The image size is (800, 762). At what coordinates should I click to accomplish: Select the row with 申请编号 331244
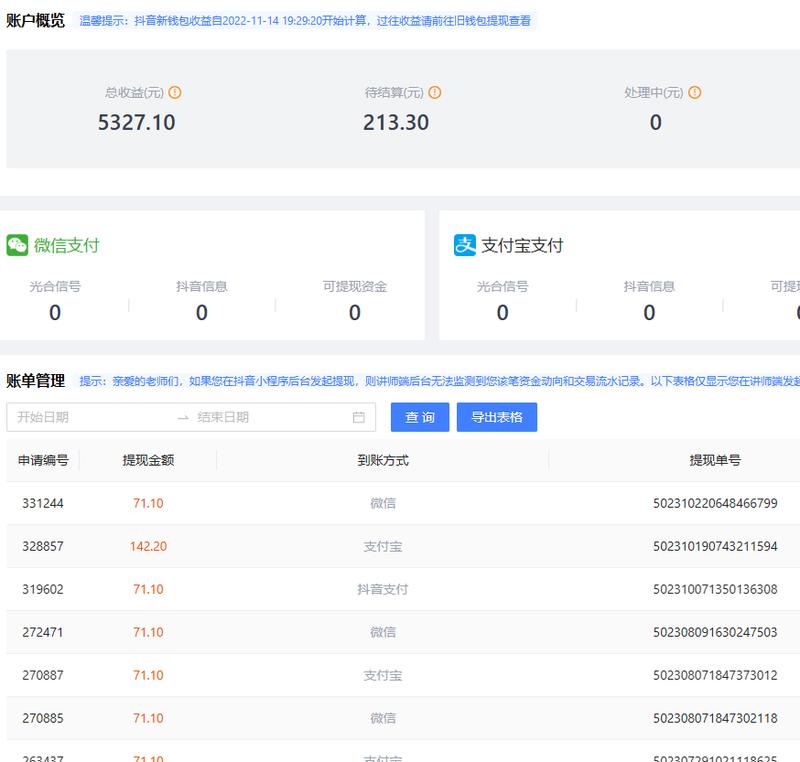(46, 503)
